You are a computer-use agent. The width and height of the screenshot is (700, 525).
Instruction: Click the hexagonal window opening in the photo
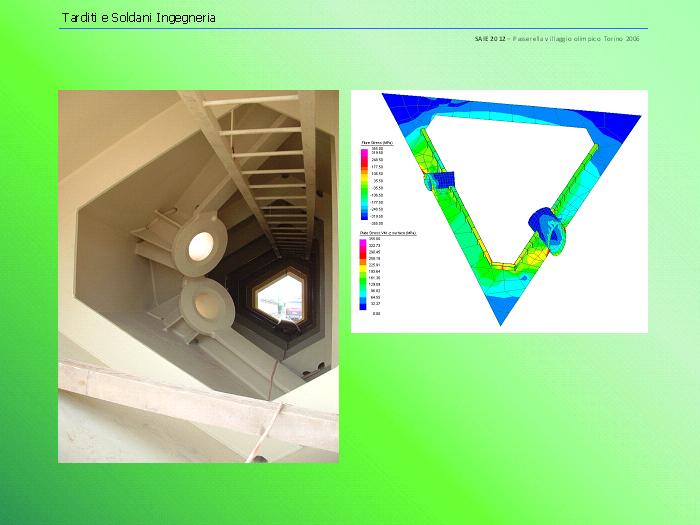tap(278, 297)
